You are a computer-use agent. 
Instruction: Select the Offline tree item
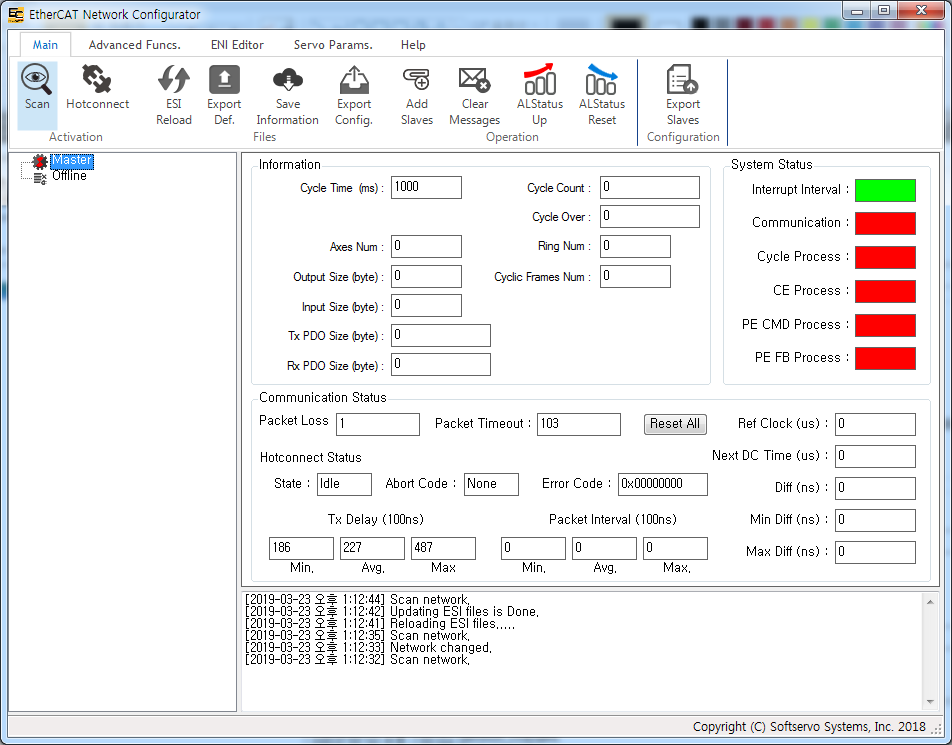69,176
